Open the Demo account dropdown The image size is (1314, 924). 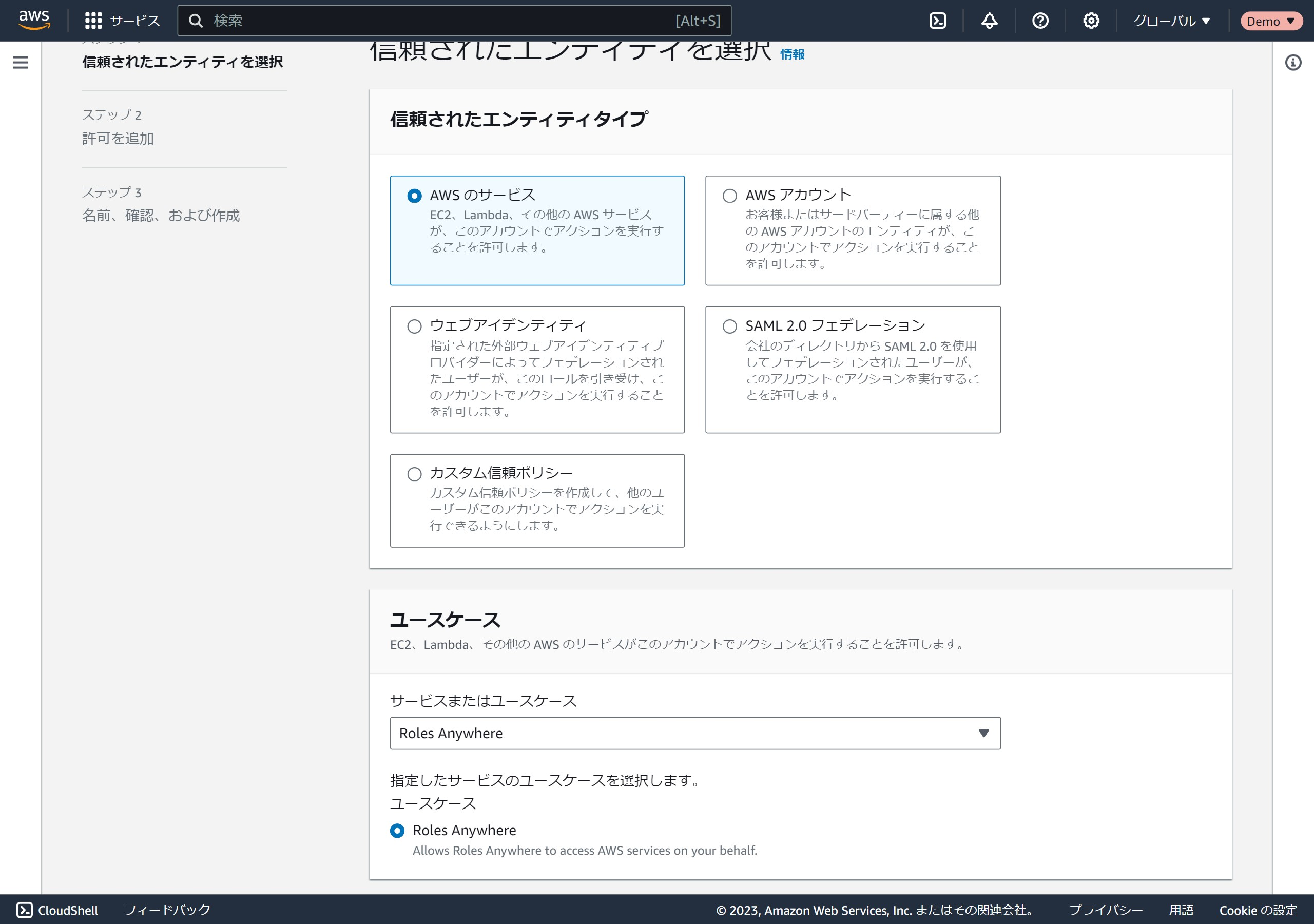[x=1270, y=21]
